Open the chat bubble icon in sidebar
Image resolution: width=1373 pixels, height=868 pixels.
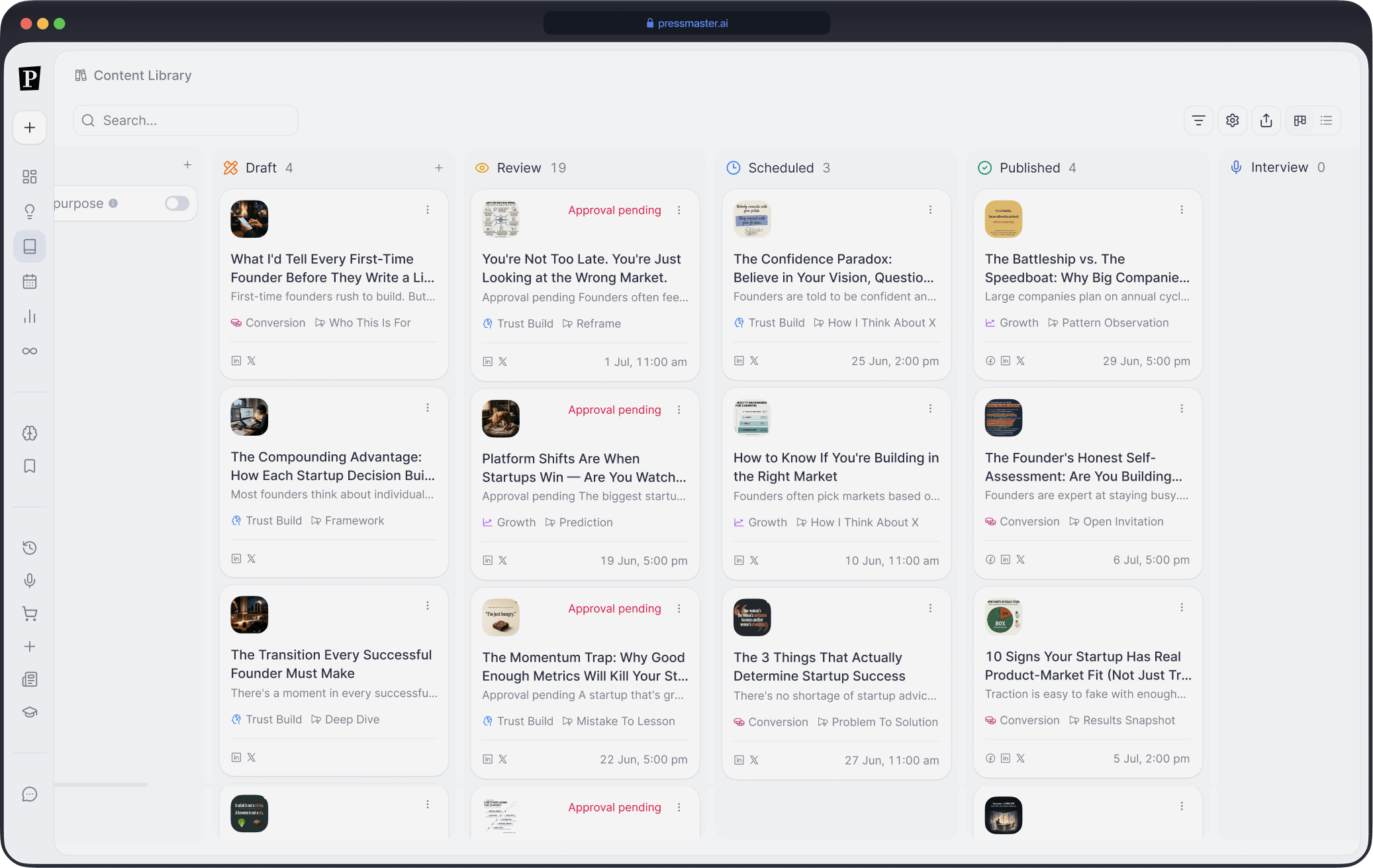coord(30,794)
